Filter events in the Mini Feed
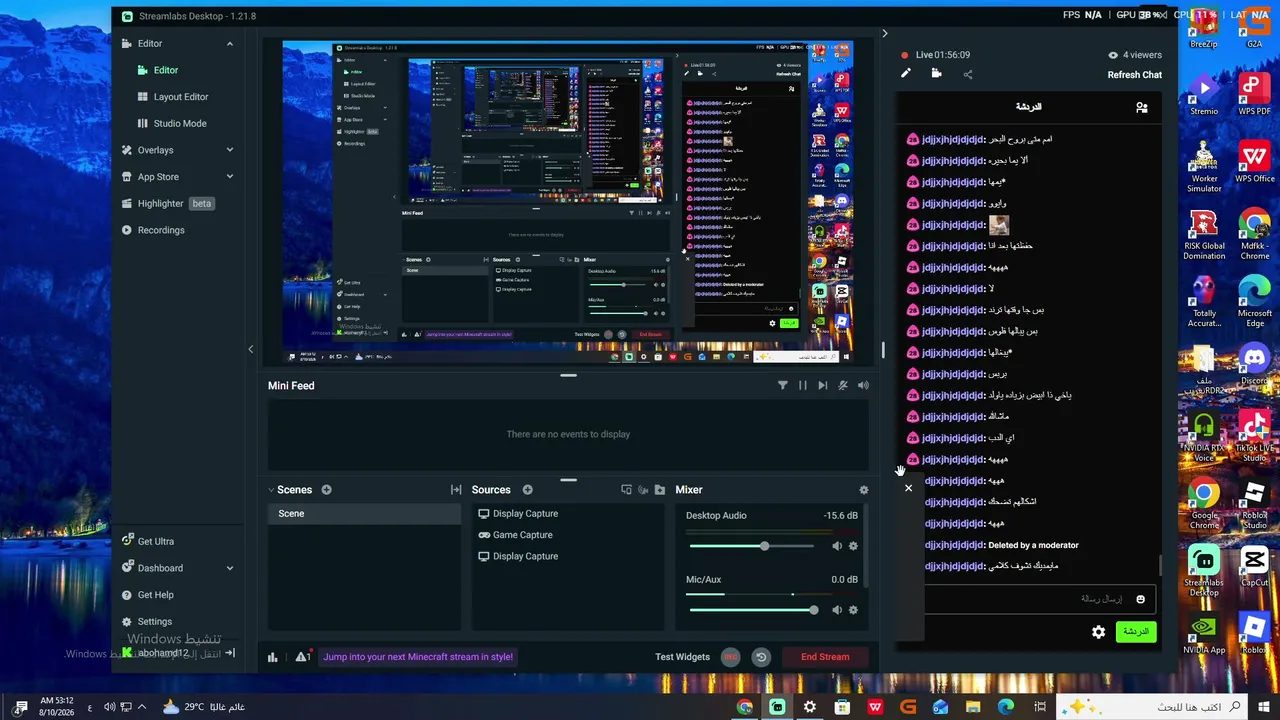1280x720 pixels. point(782,385)
